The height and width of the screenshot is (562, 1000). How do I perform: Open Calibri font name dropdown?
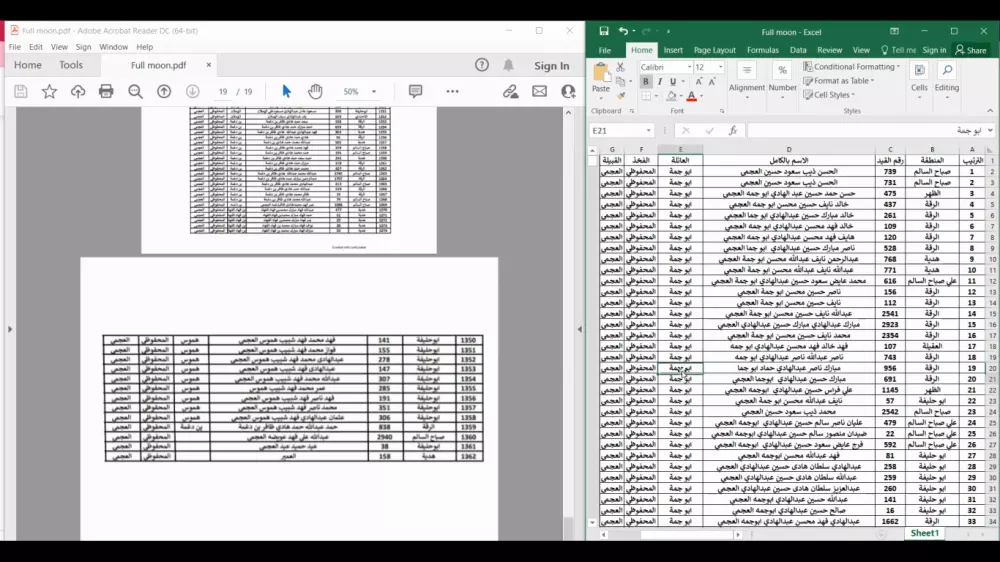point(689,67)
